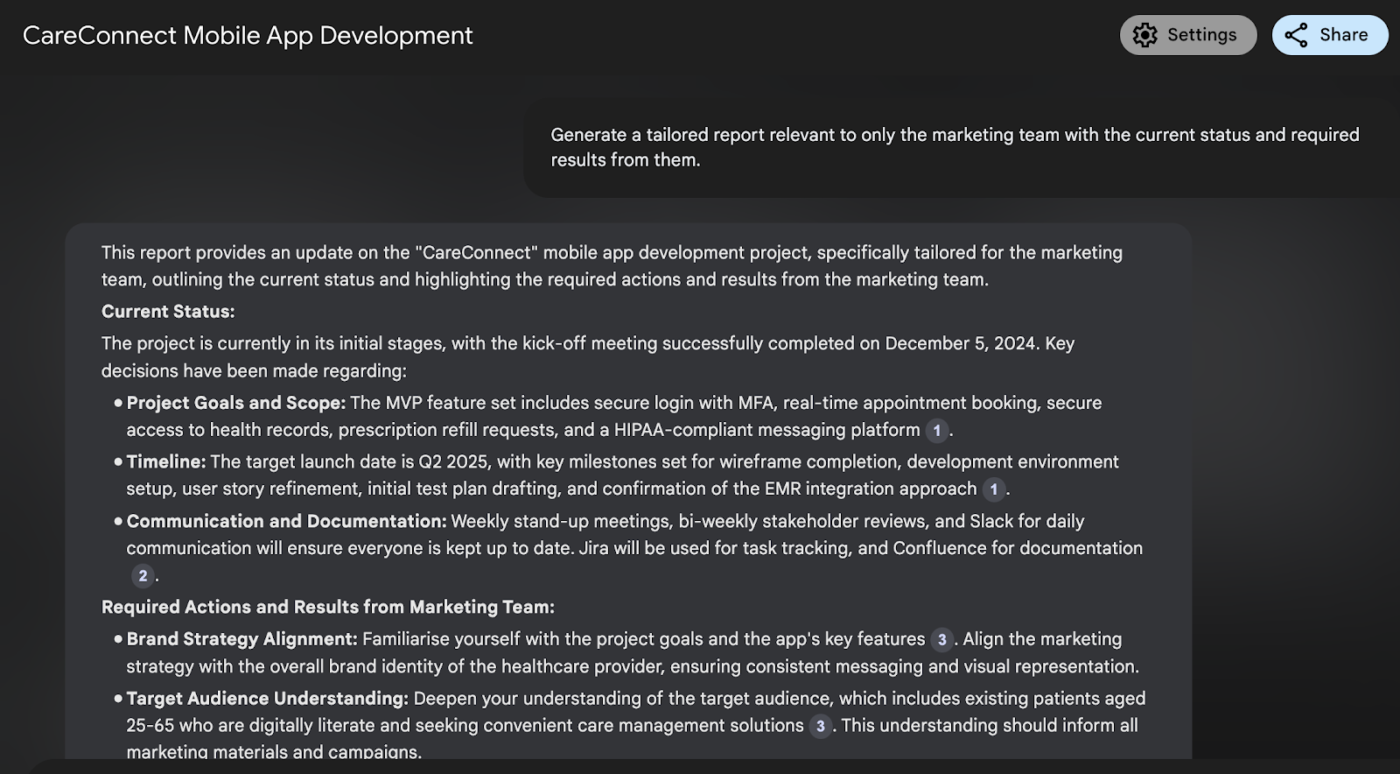Open the Settings button
This screenshot has width=1400, height=774.
1188,35
